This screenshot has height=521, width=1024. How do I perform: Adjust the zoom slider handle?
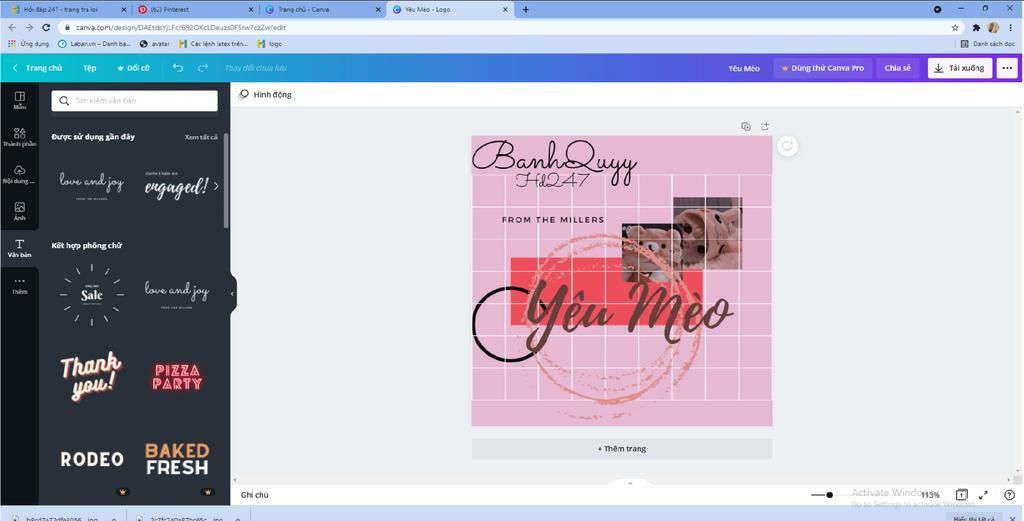coord(829,495)
